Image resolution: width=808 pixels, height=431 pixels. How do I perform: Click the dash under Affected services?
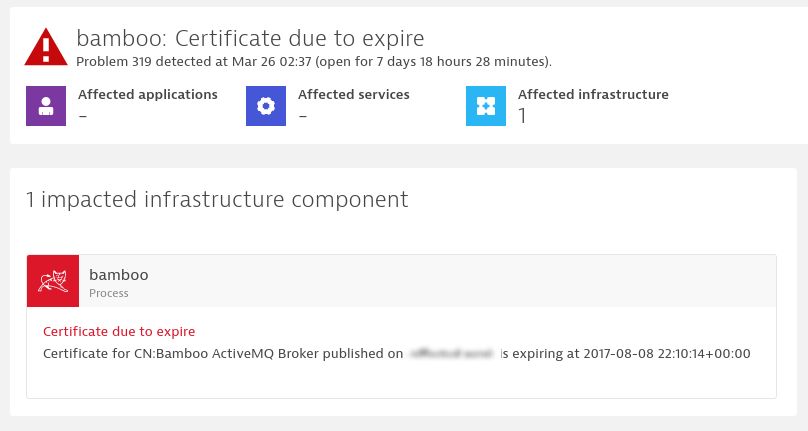click(303, 117)
